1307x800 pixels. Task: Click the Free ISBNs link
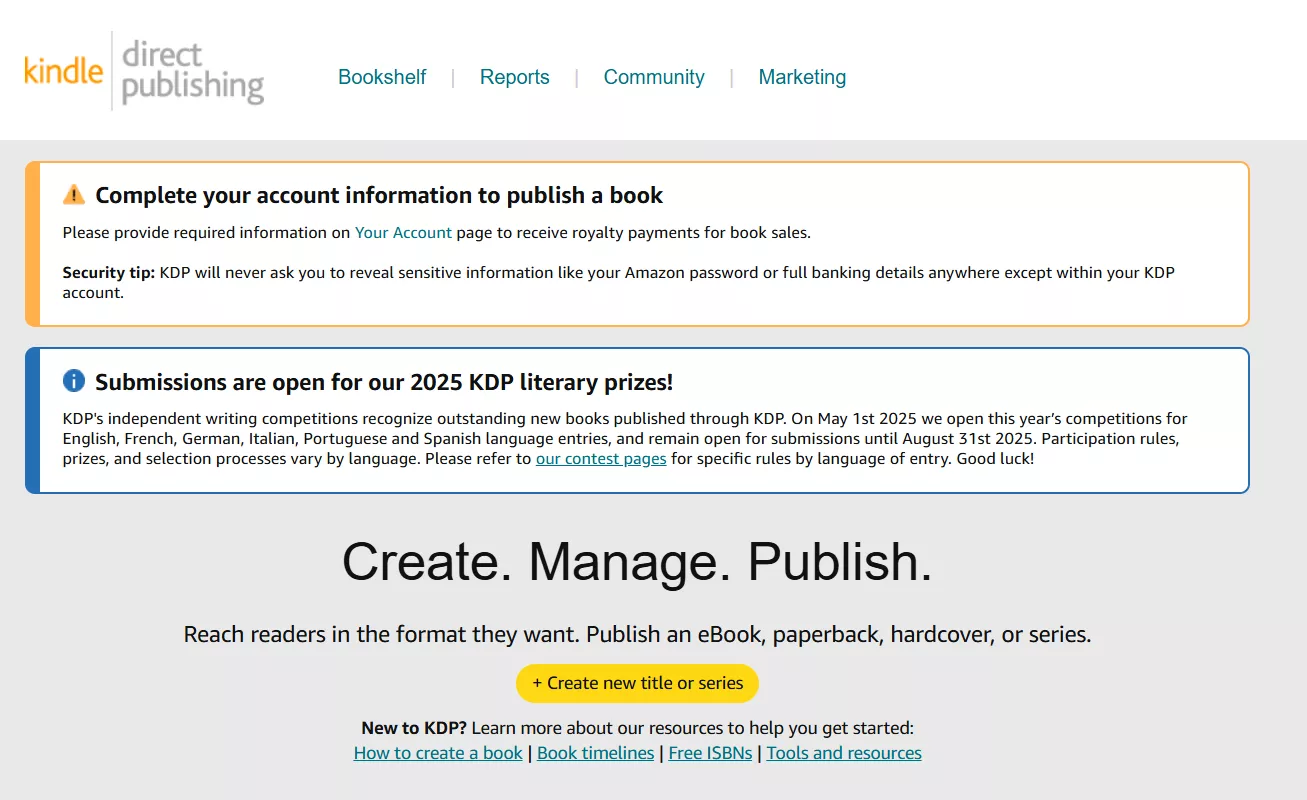[x=710, y=753]
